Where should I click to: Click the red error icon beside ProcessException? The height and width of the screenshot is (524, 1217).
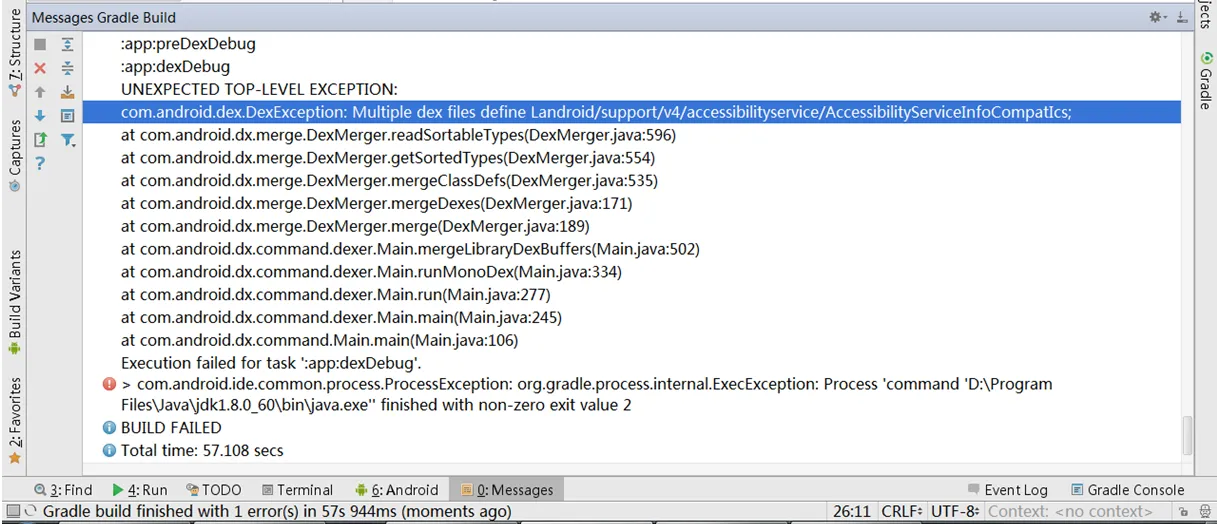[109, 384]
